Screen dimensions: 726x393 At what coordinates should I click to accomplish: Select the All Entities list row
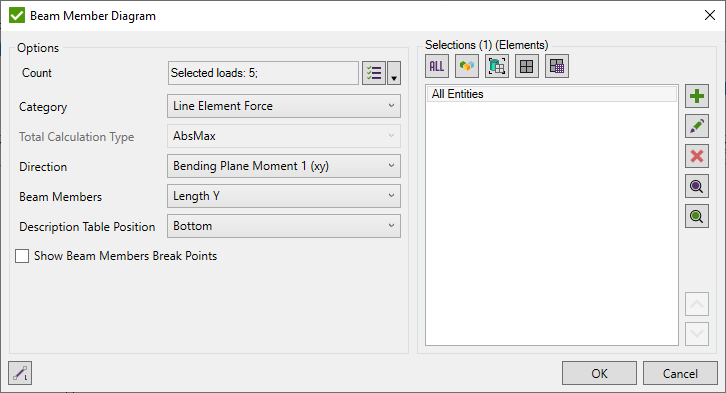[x=551, y=94]
